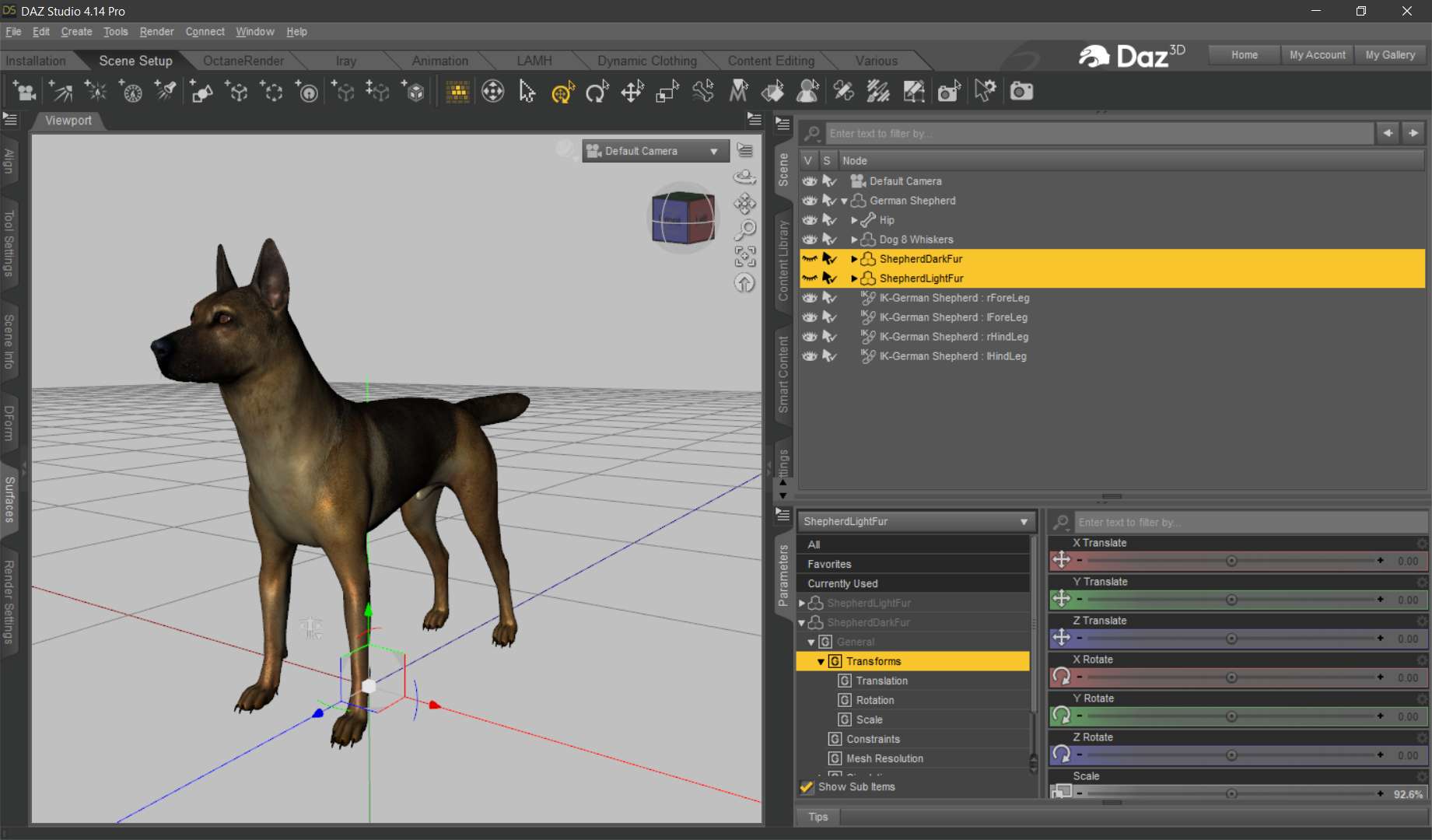Click the viewport Frame selection icon
1432x840 pixels.
[745, 257]
